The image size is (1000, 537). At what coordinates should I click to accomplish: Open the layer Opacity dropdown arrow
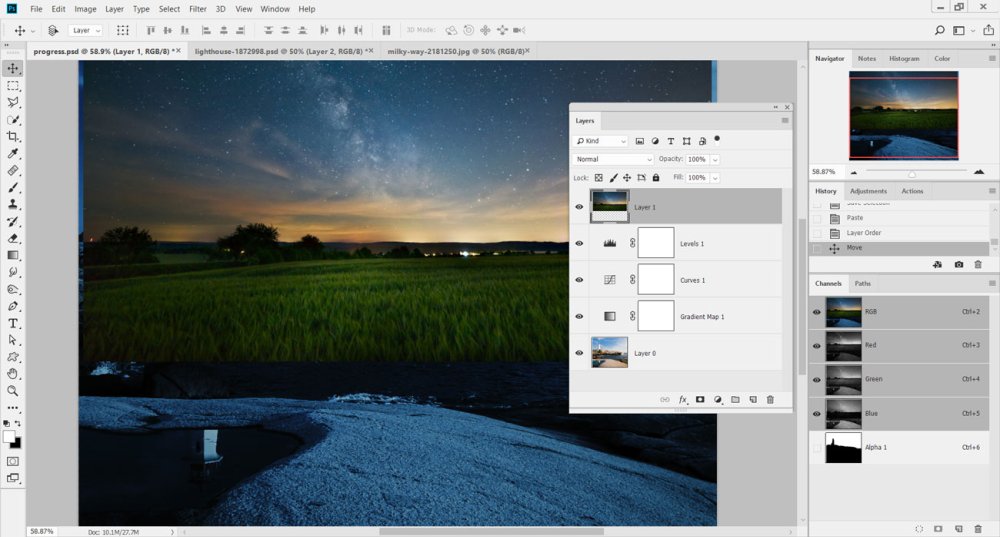point(715,159)
